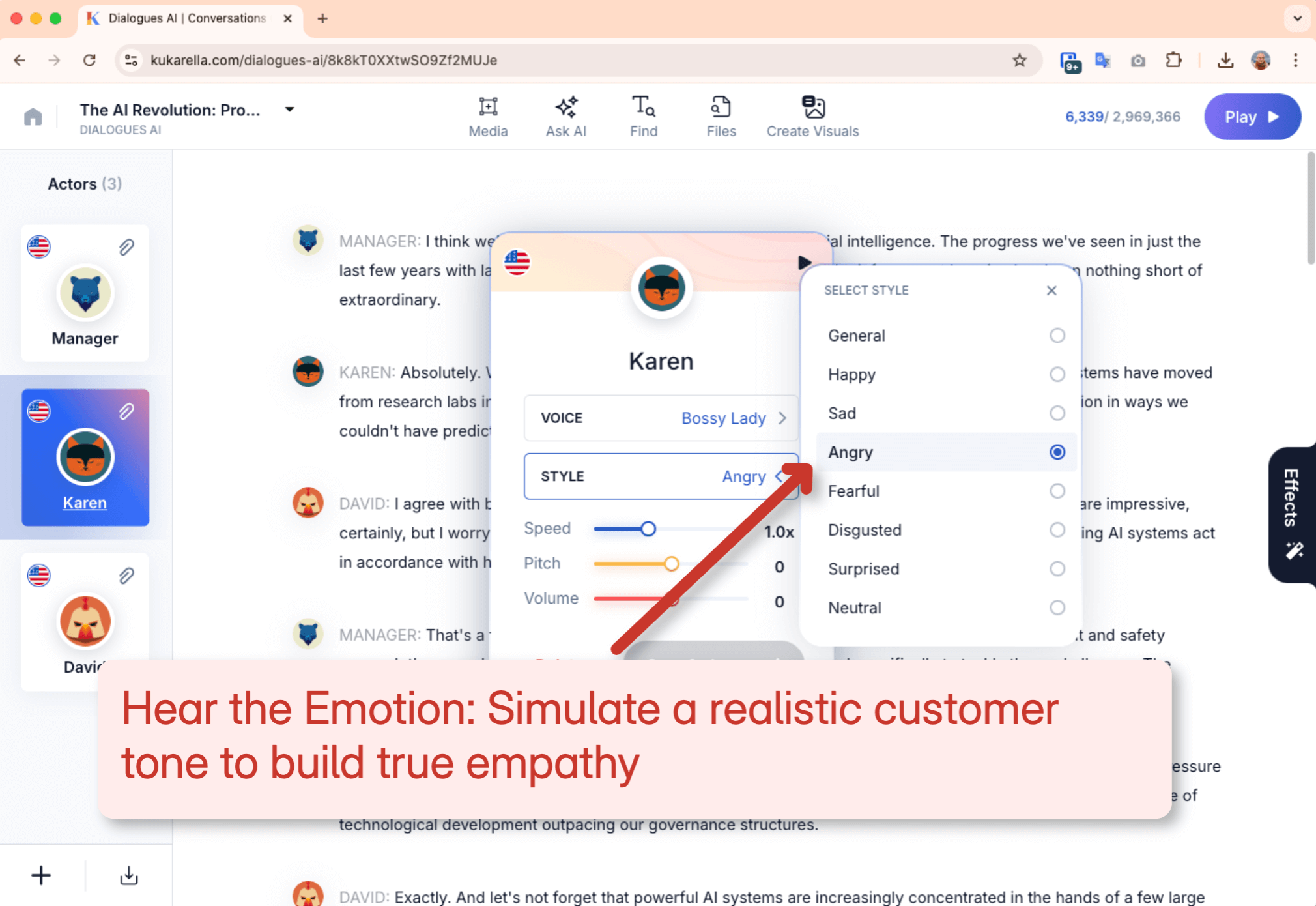Open the VOICE Bossy Lady selector

click(x=661, y=418)
